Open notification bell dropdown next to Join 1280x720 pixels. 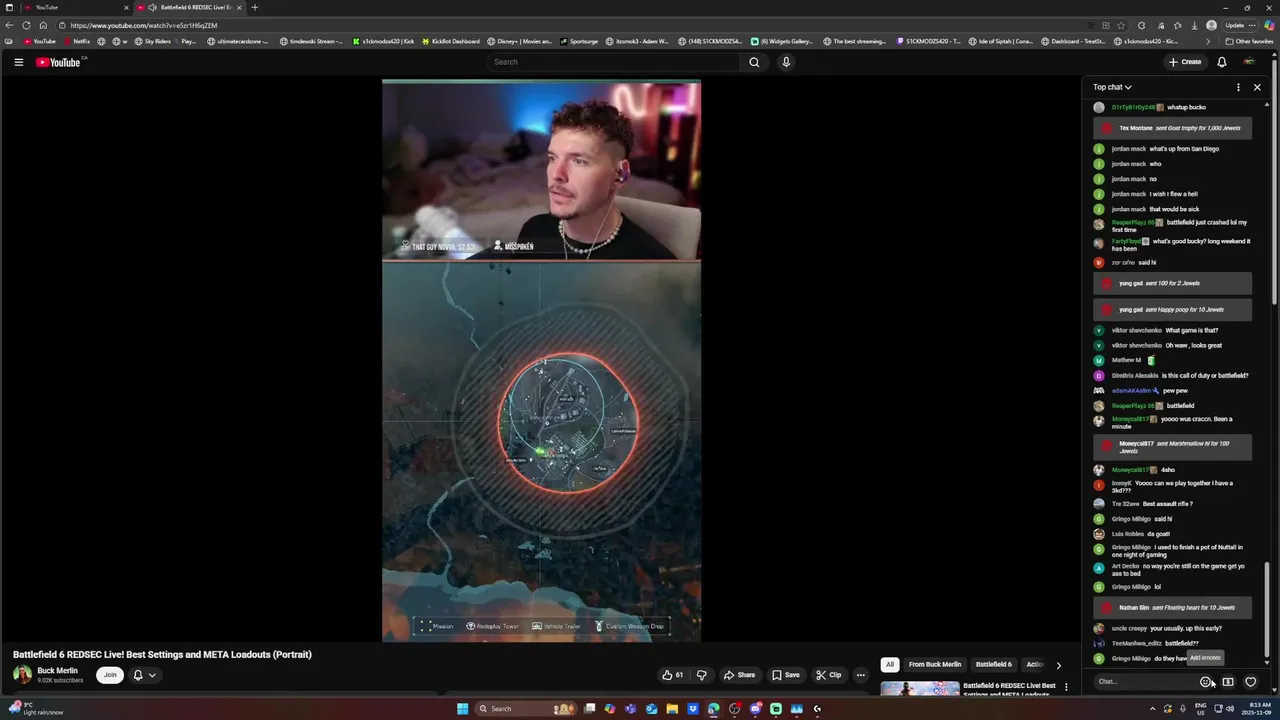pyautogui.click(x=144, y=675)
